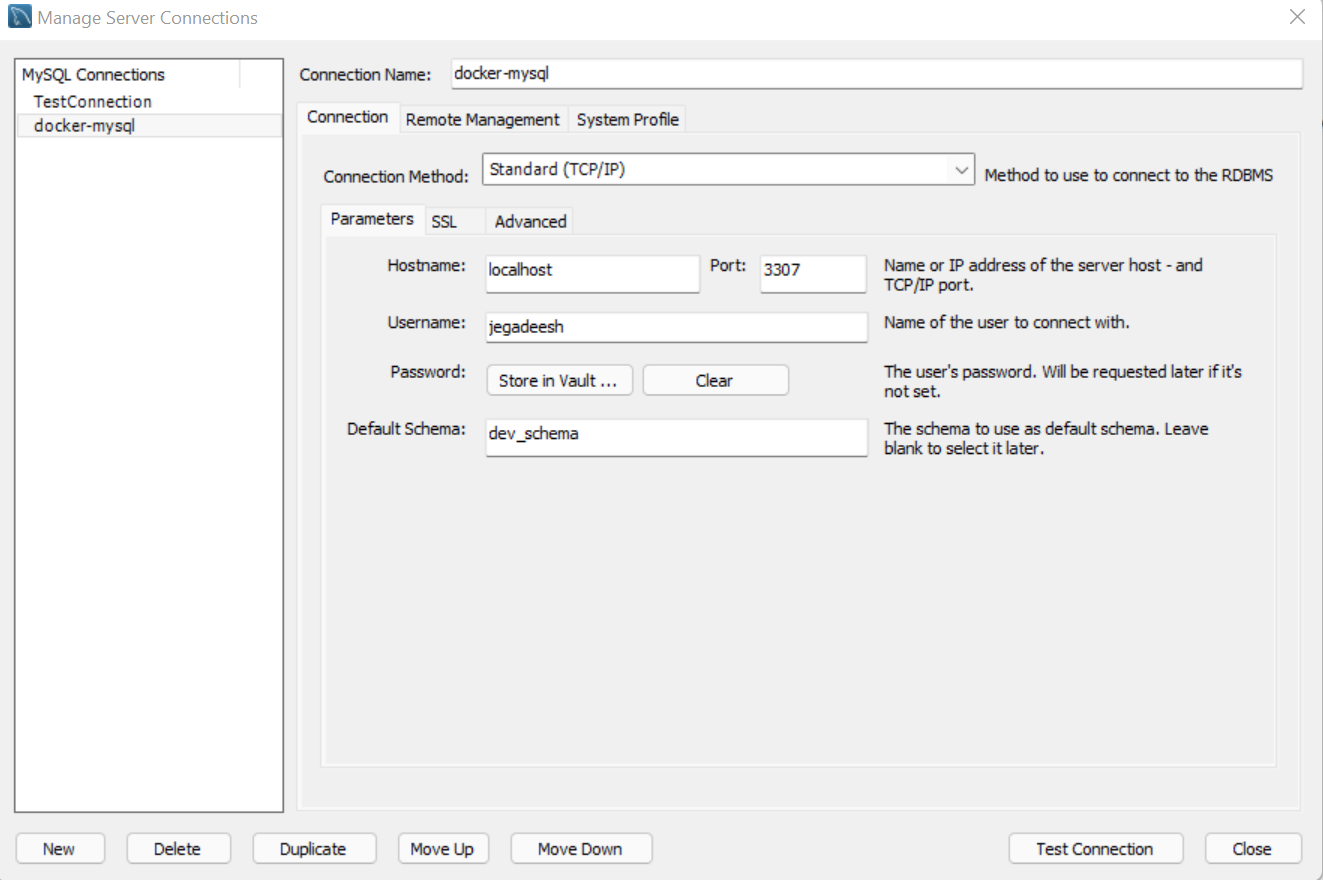Create a New connection

click(x=59, y=849)
